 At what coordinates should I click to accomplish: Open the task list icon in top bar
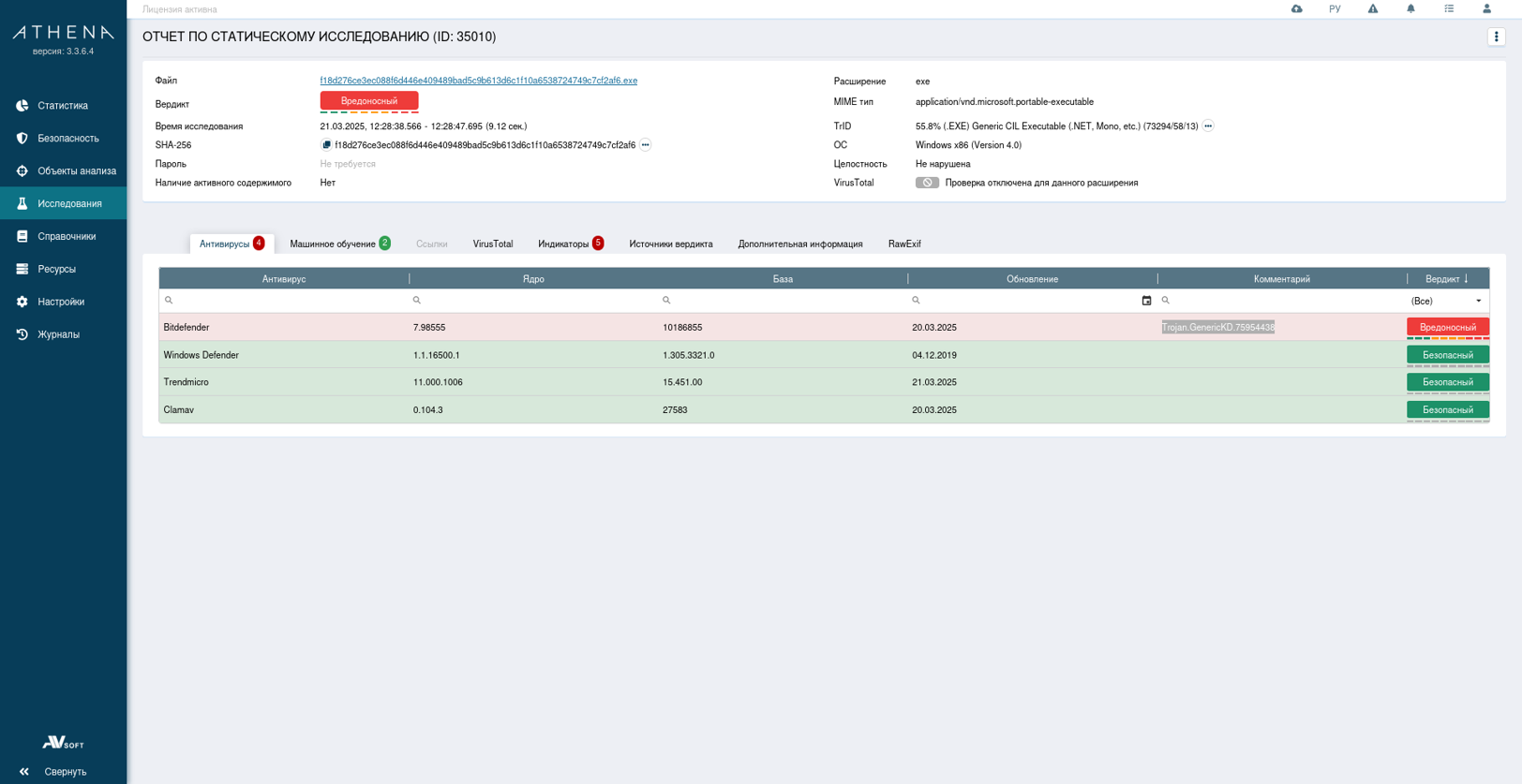[1449, 9]
